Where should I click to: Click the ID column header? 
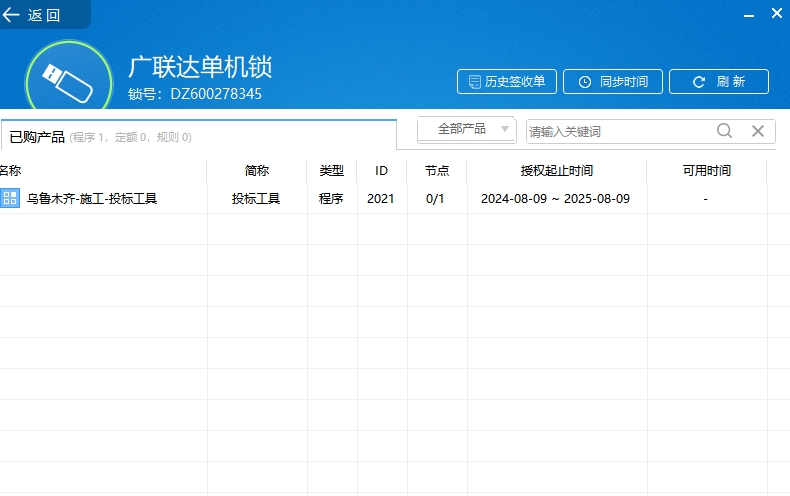(381, 171)
